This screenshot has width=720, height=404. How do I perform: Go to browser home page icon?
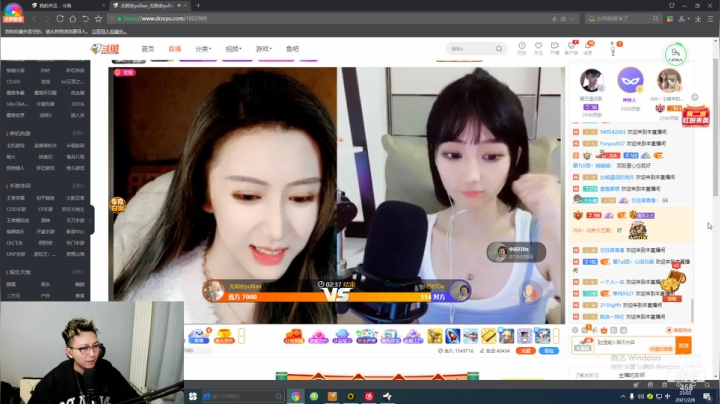pos(73,19)
